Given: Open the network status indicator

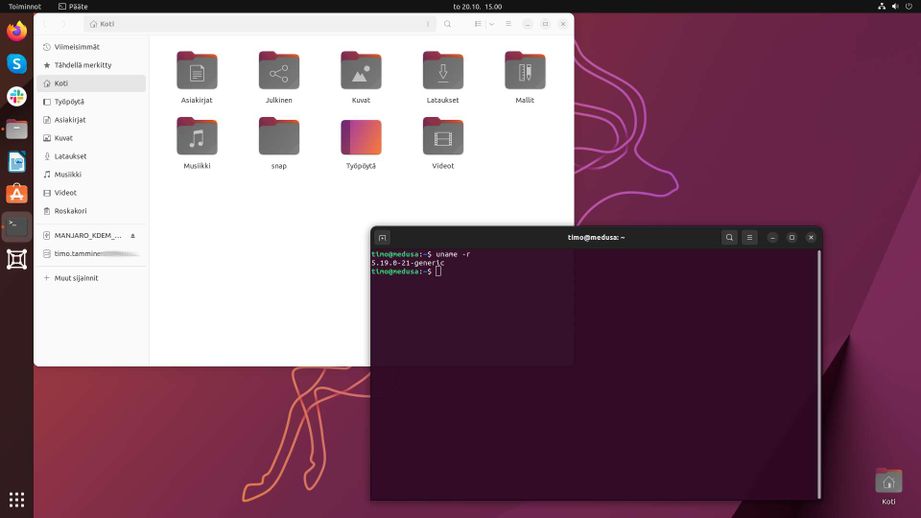Looking at the screenshot, I should 881,6.
